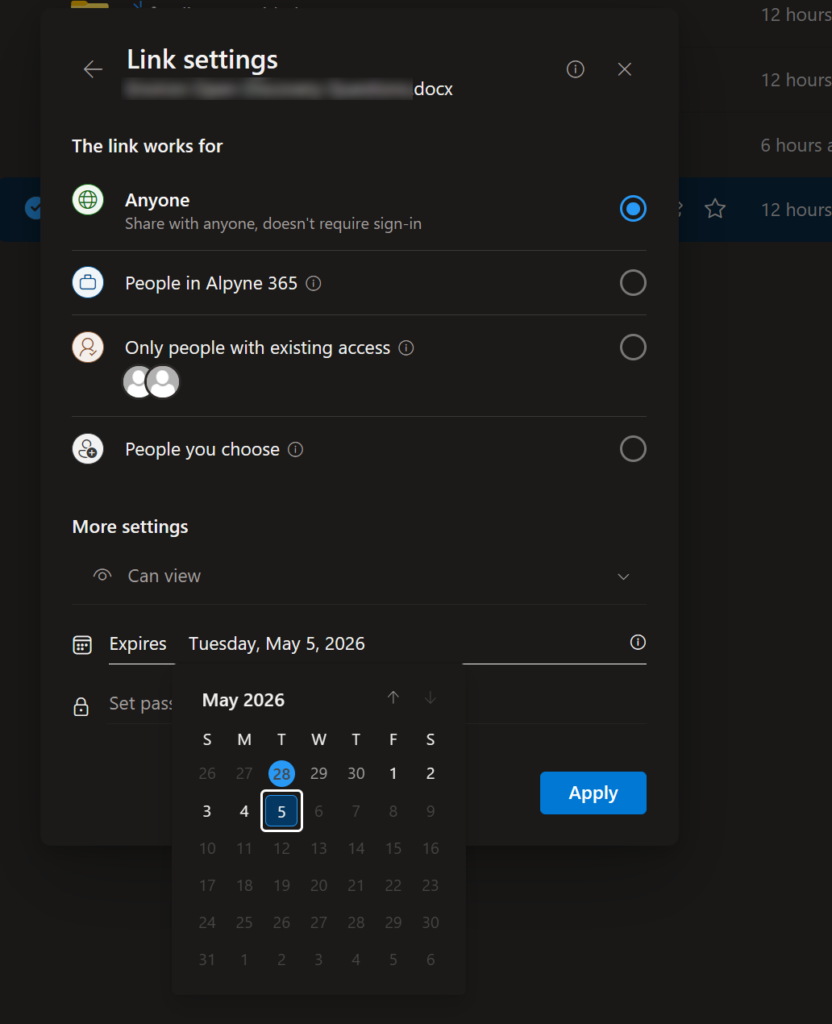Click the add-person icon for People you choose

click(x=87, y=448)
